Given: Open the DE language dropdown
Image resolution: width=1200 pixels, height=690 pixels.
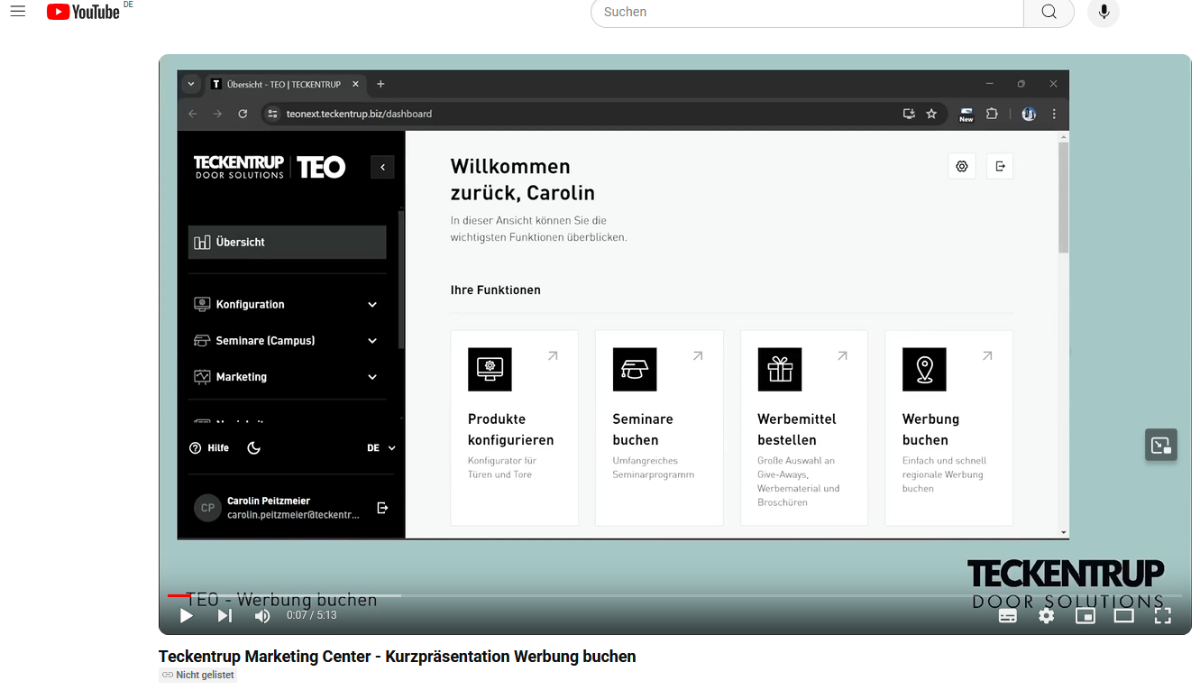Looking at the screenshot, I should [381, 448].
